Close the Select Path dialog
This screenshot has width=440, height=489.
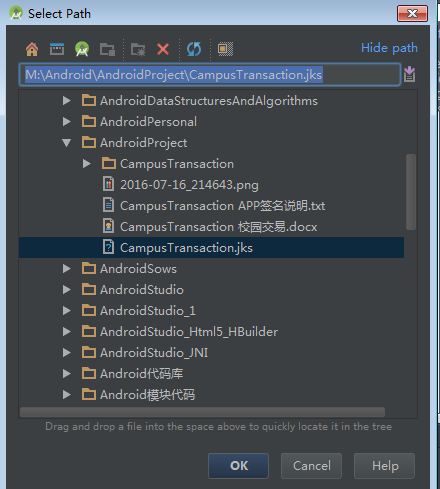point(412,13)
